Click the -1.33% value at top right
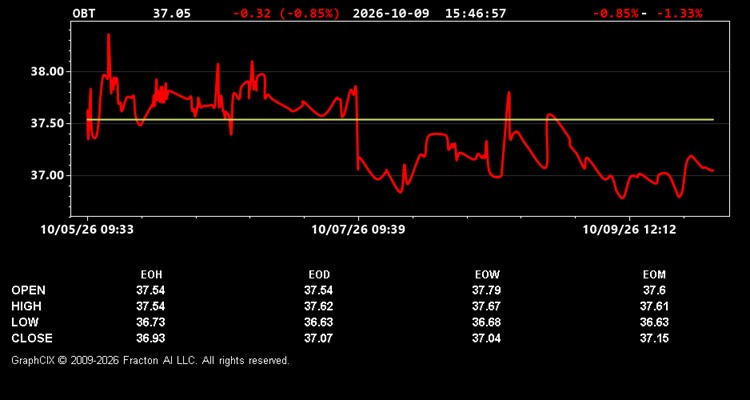The height and width of the screenshot is (400, 750). (680, 13)
